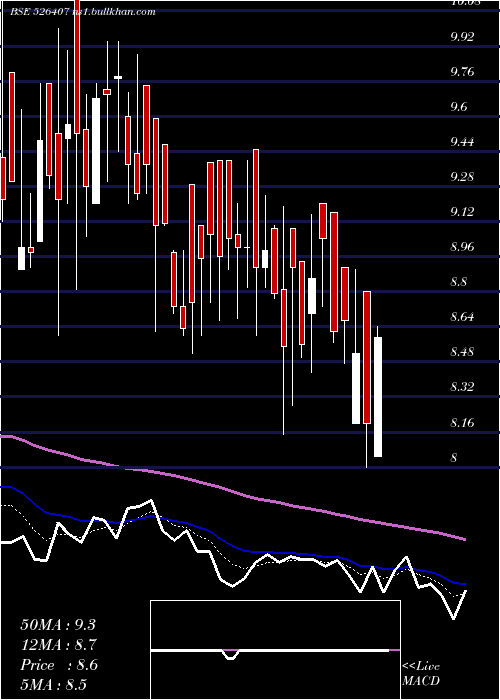Click the 50MA : 9.3 legend value
The image size is (500, 700).
pyautogui.click(x=58, y=625)
